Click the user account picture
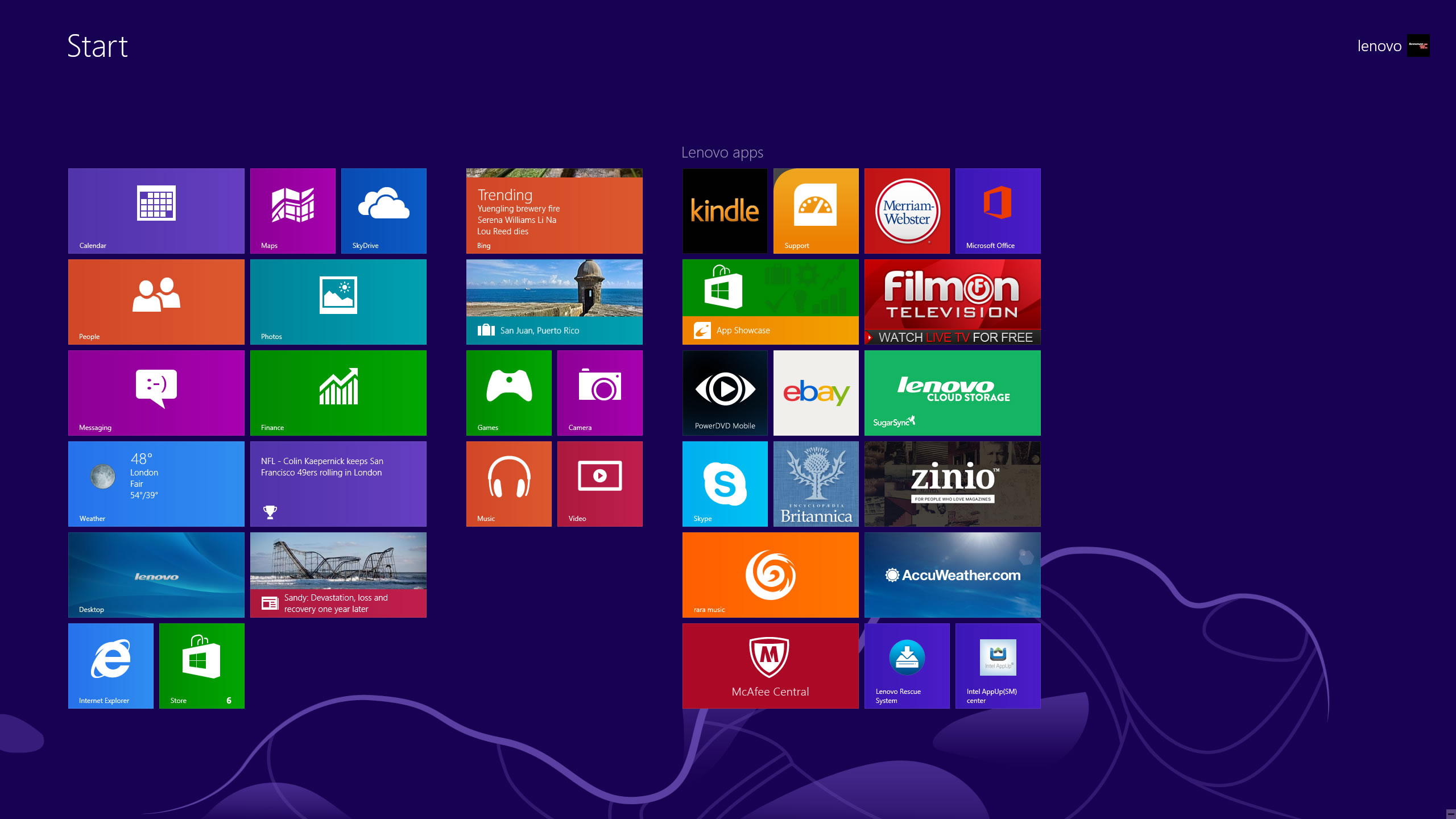 click(1418, 45)
